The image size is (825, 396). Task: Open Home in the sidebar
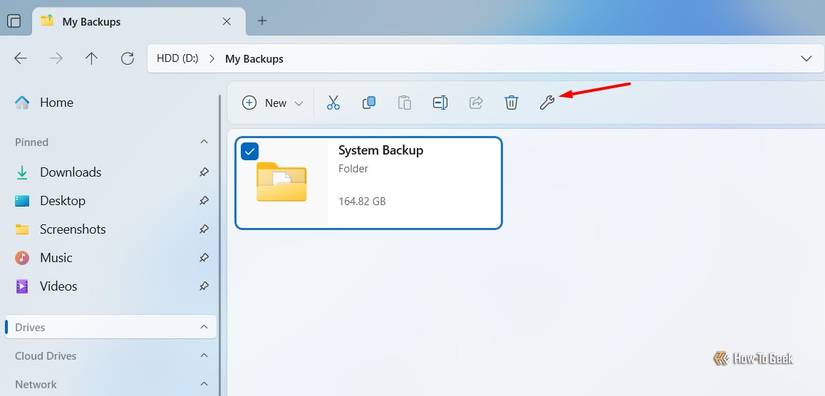pos(56,103)
